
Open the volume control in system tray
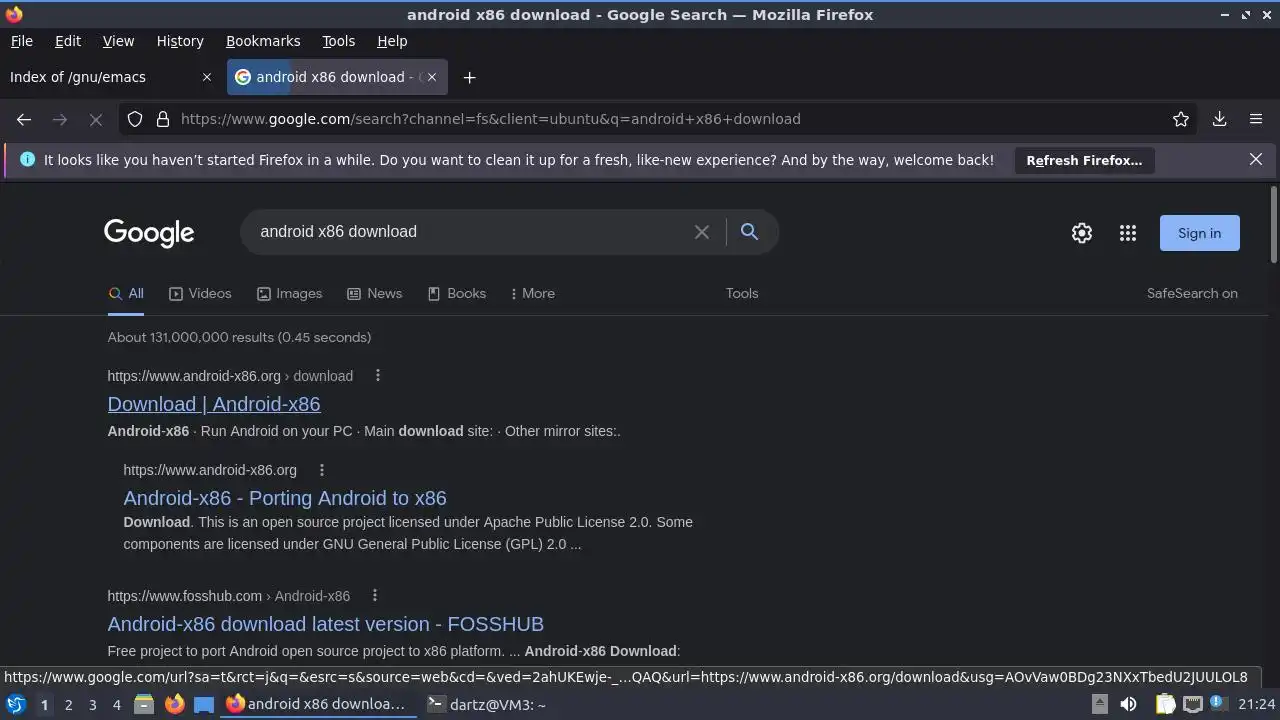pyautogui.click(x=1128, y=704)
